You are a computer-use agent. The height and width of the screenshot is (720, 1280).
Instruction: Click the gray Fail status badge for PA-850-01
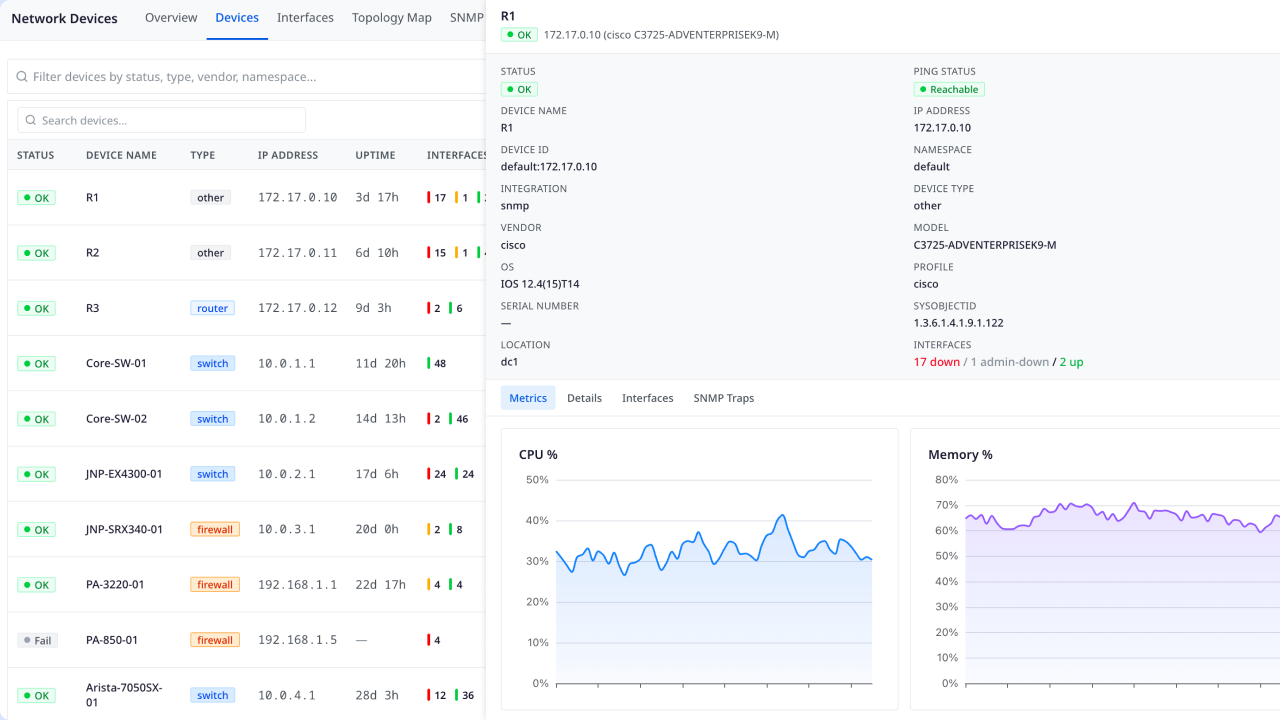pyautogui.click(x=37, y=640)
